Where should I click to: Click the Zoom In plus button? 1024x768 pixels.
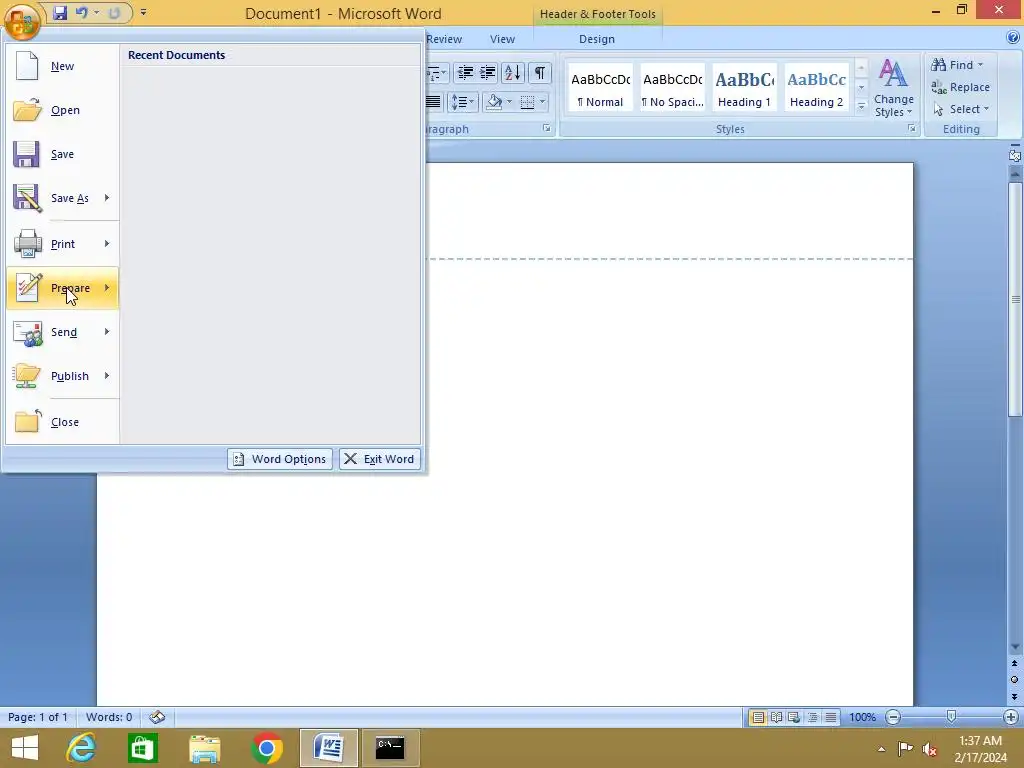pyautogui.click(x=1011, y=717)
